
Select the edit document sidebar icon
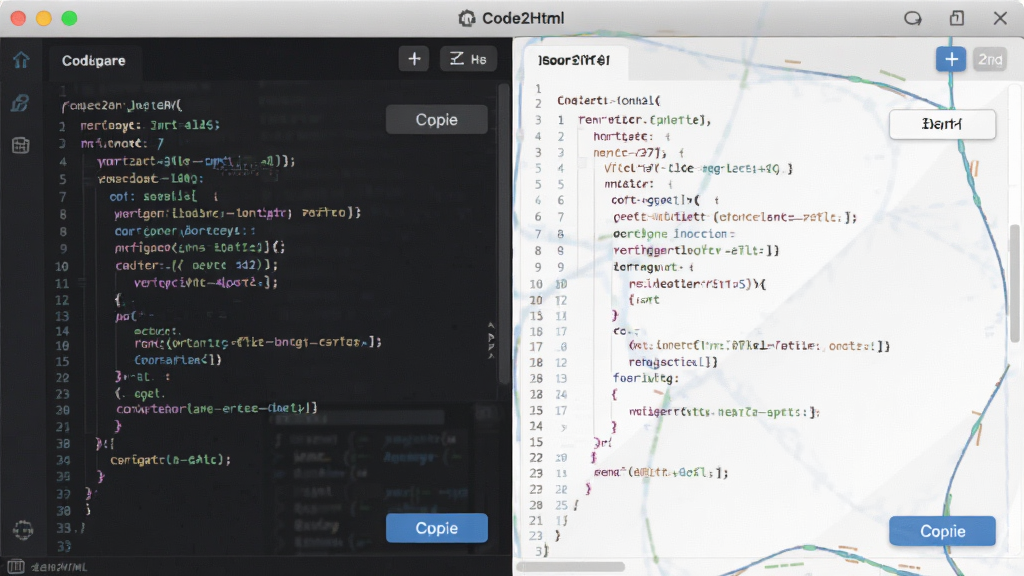20,103
